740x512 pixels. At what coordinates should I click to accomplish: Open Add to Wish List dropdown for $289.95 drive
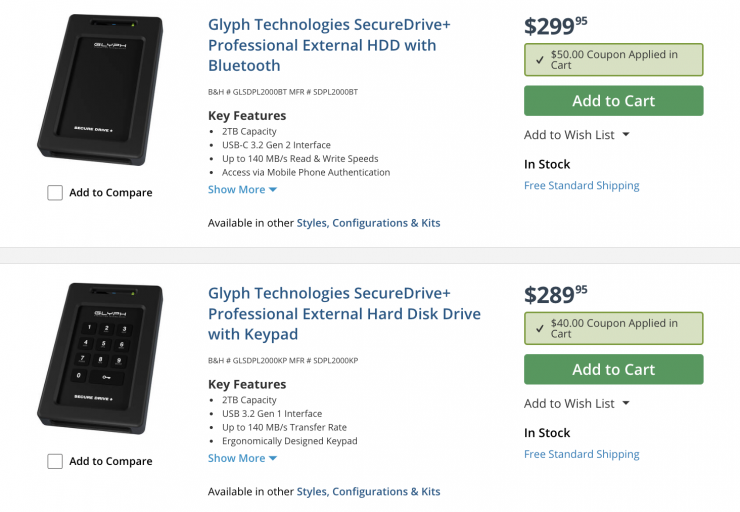coord(577,403)
